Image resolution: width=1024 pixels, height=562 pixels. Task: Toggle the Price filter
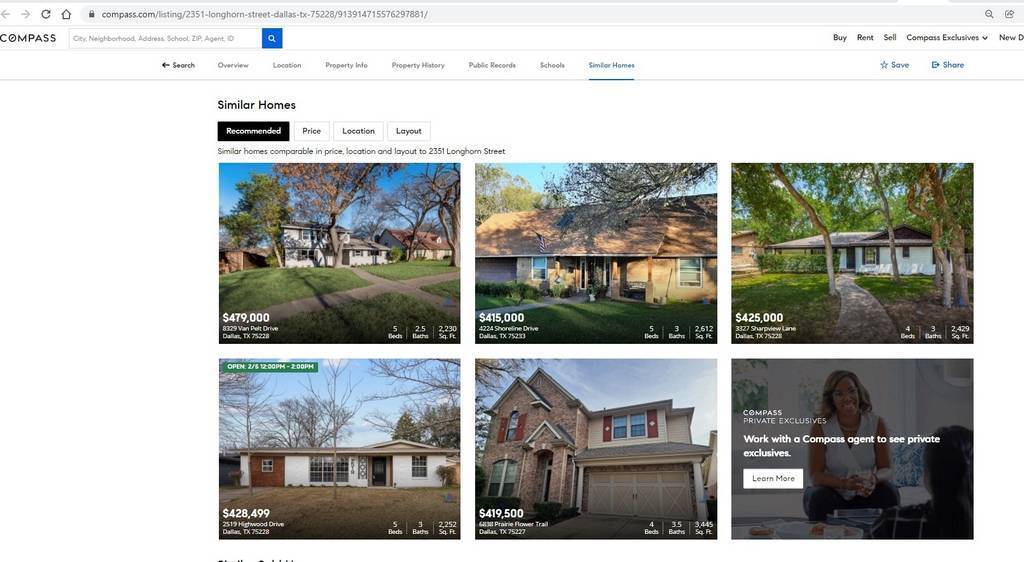click(311, 131)
